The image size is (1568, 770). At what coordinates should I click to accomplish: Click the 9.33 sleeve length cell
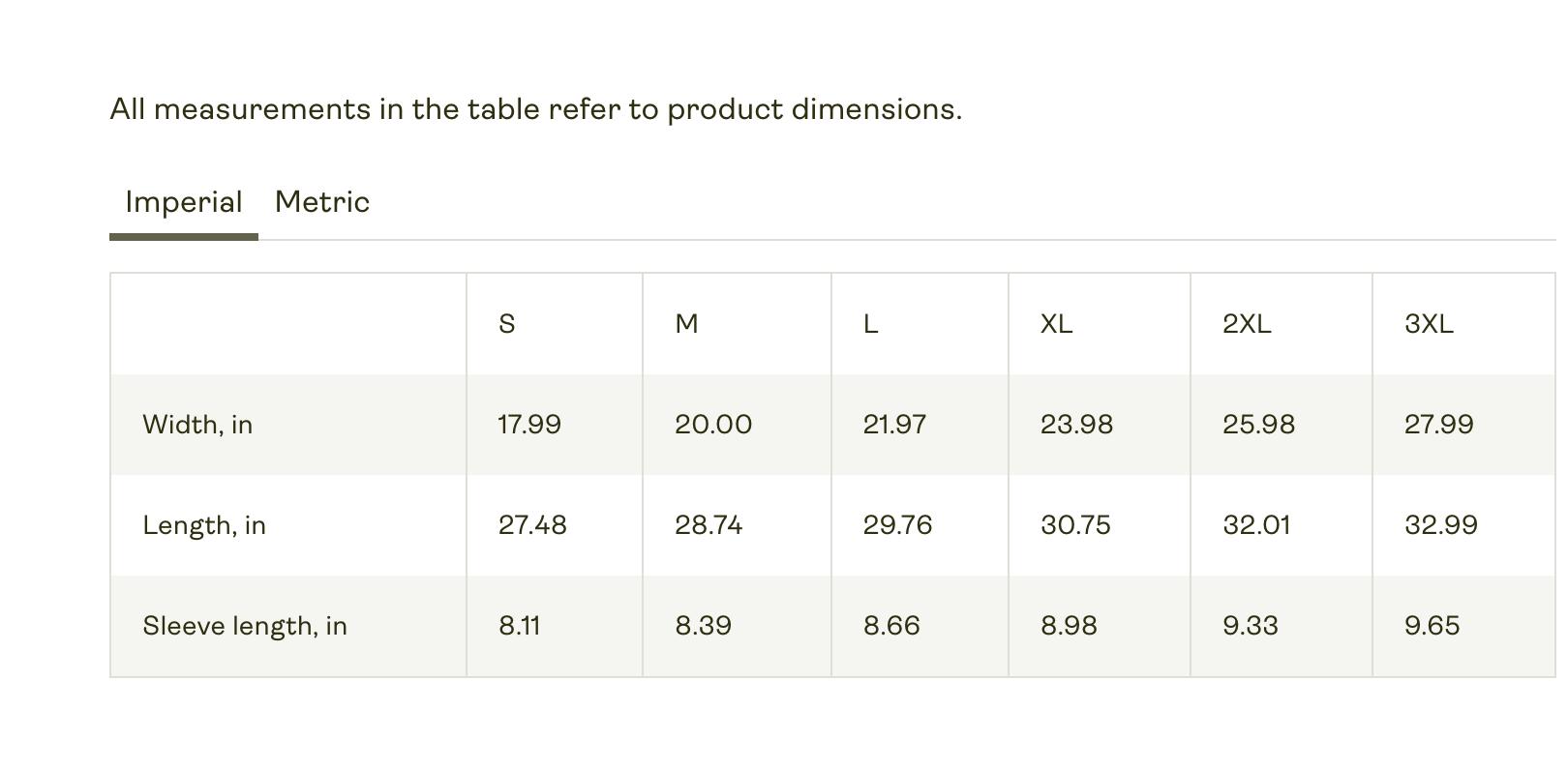click(x=1251, y=626)
